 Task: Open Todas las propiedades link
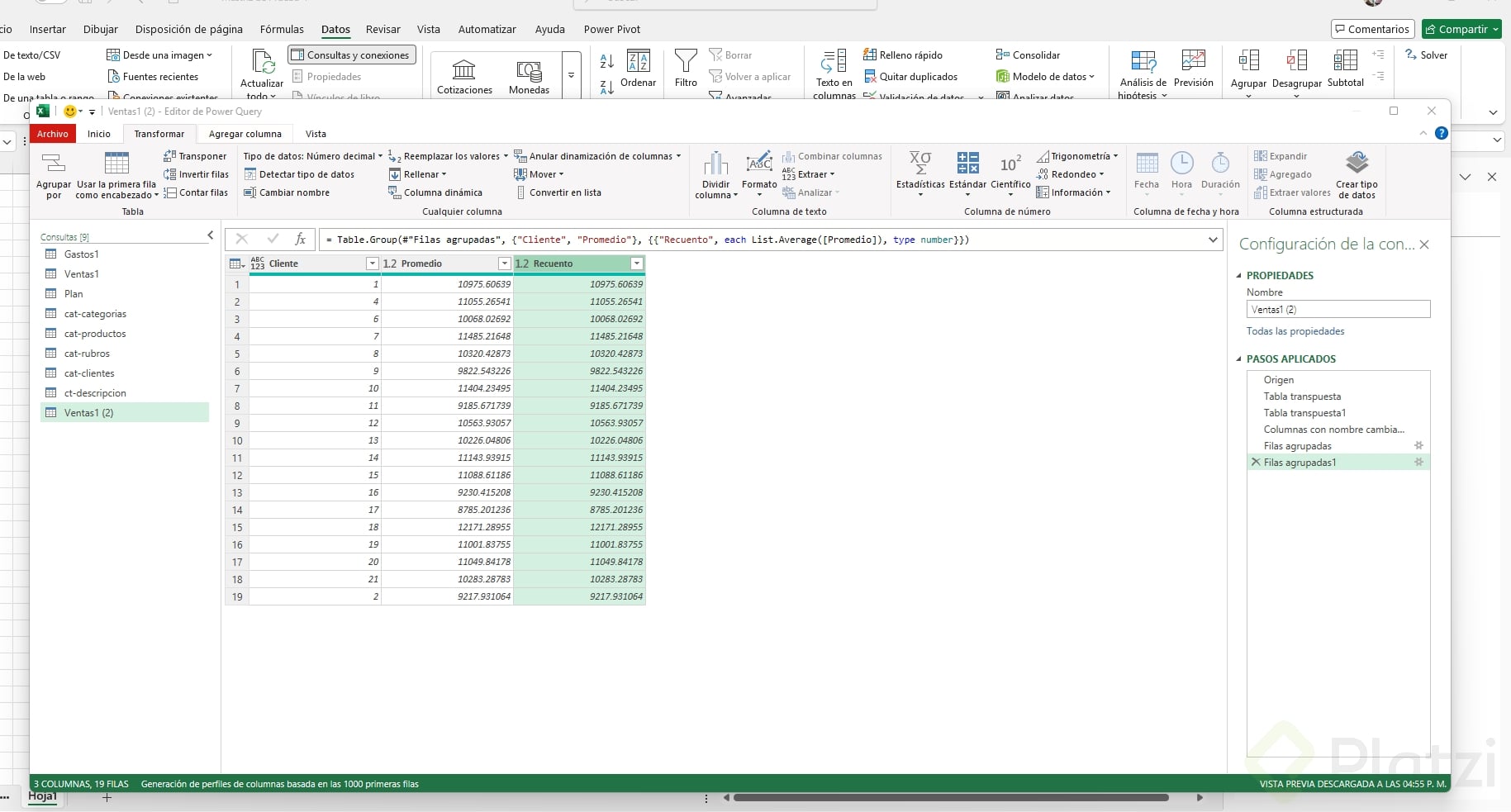[x=1295, y=331]
